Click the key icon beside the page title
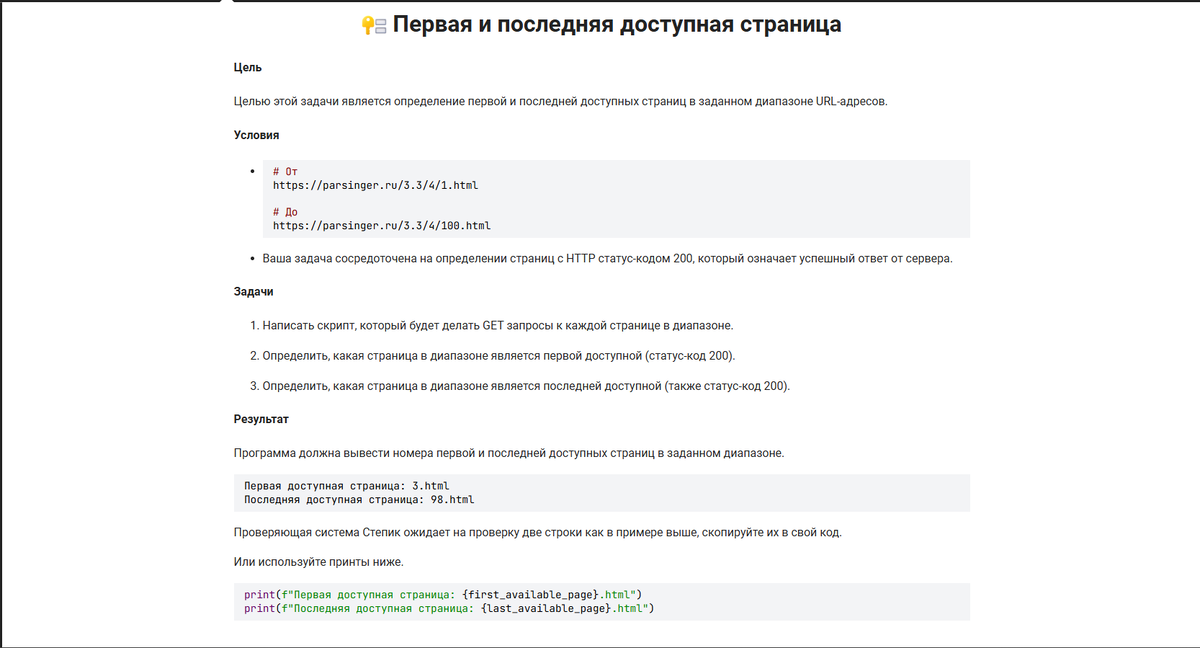The height and width of the screenshot is (648, 1200). pyautogui.click(x=373, y=26)
